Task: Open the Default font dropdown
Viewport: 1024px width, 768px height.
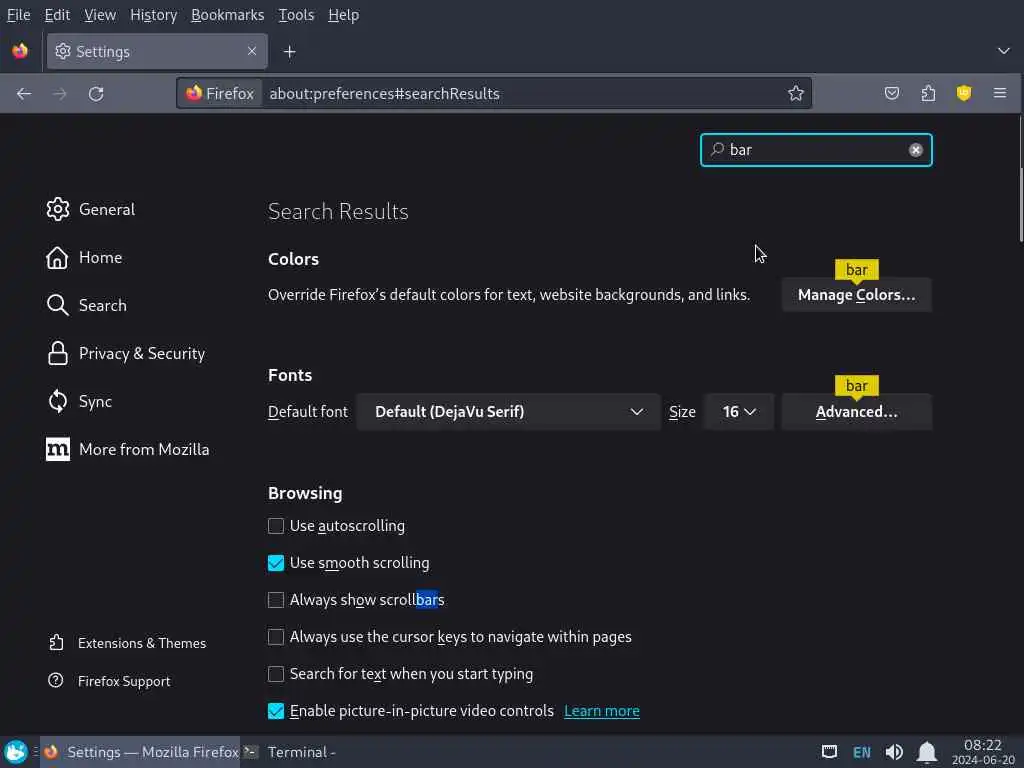Action: (508, 412)
